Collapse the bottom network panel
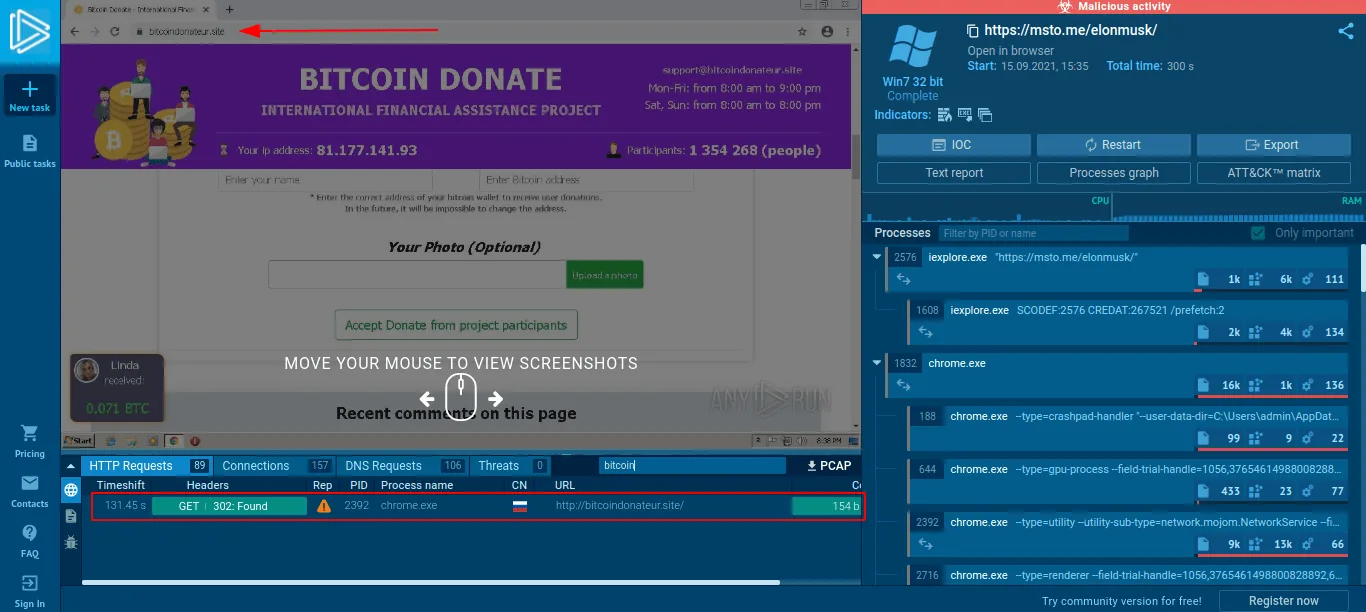This screenshot has height=612, width=1366. [71, 465]
